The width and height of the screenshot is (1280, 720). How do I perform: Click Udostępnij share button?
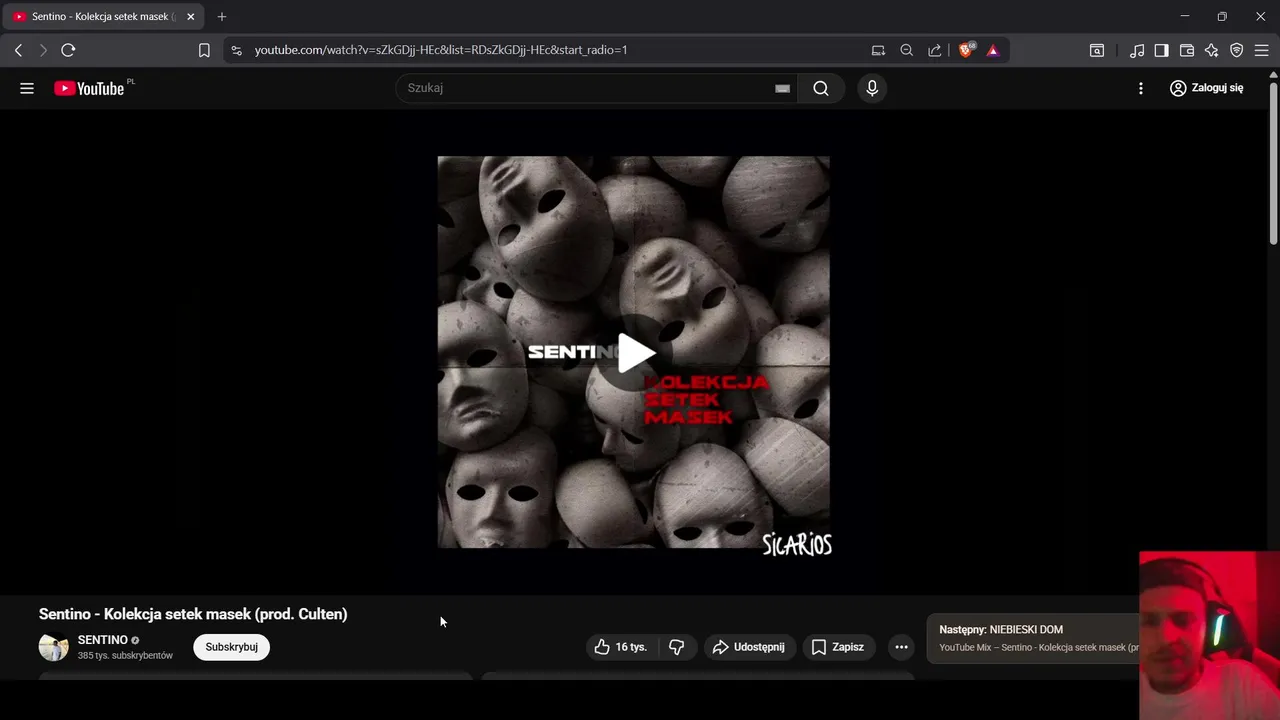[x=750, y=647]
